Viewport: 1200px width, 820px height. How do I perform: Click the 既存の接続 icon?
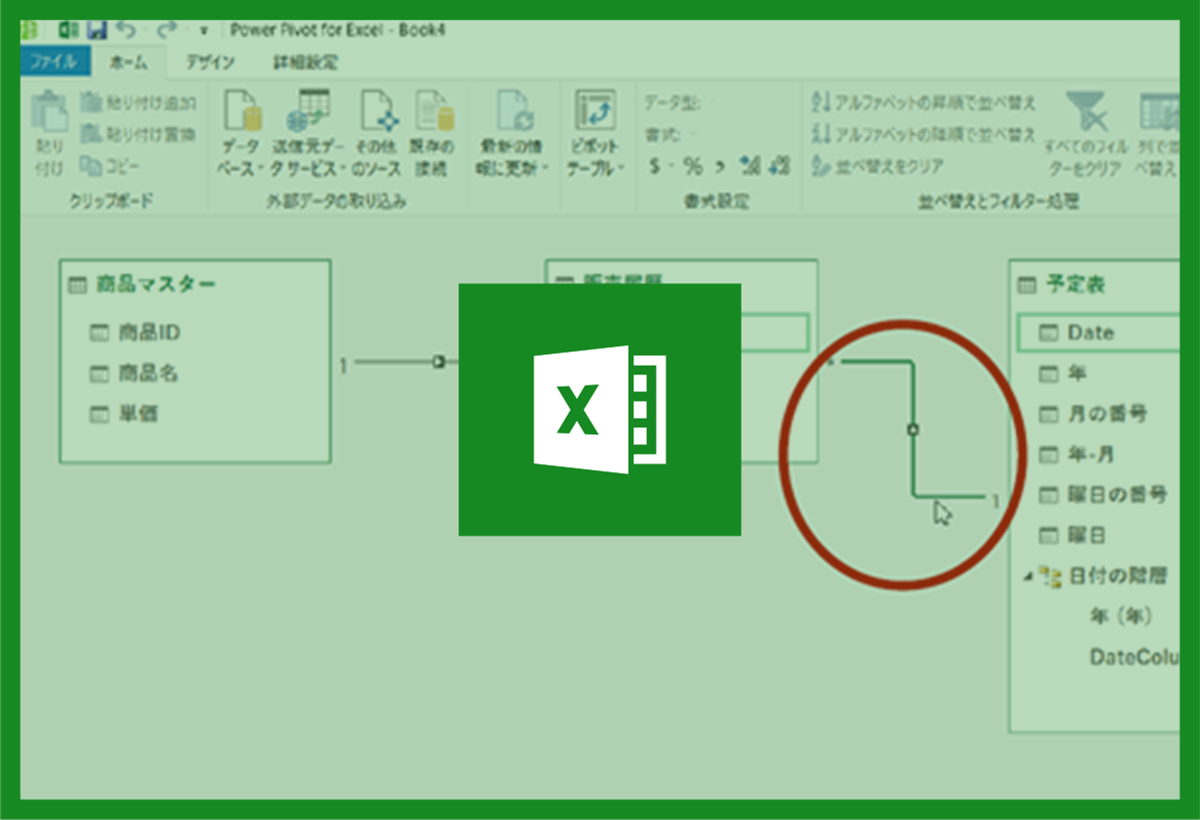pyautogui.click(x=432, y=112)
